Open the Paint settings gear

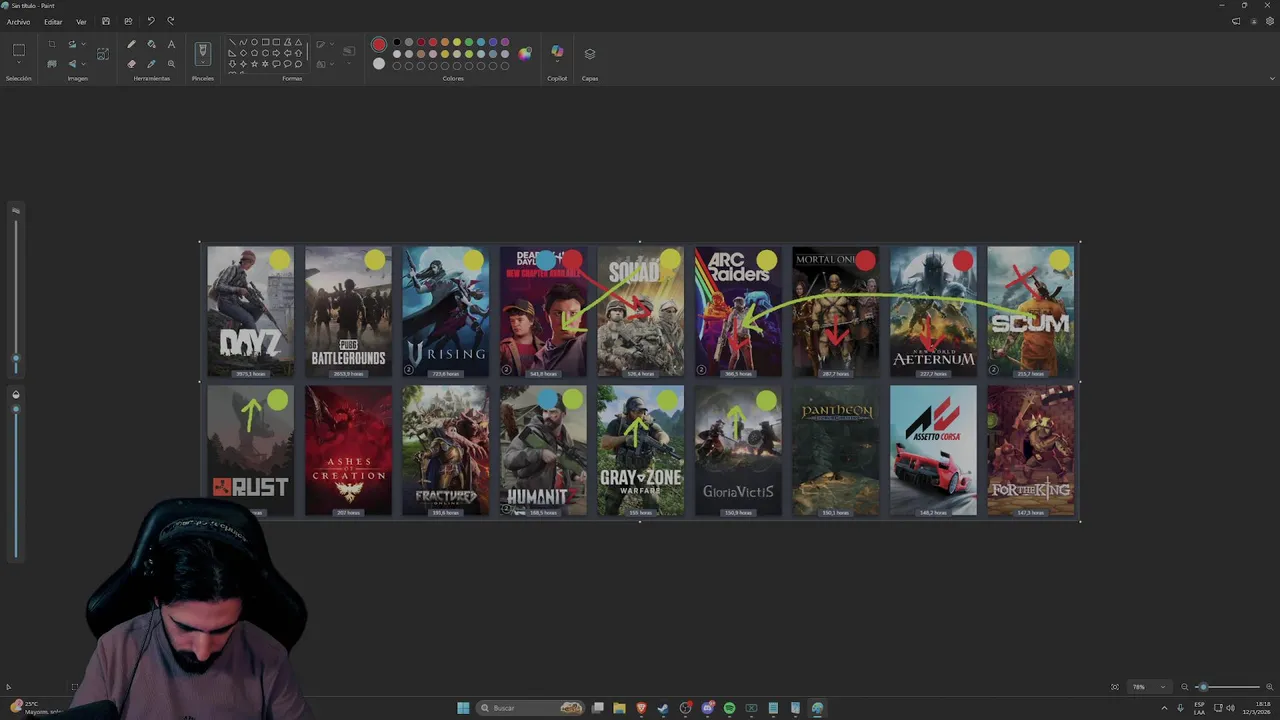click(1270, 21)
